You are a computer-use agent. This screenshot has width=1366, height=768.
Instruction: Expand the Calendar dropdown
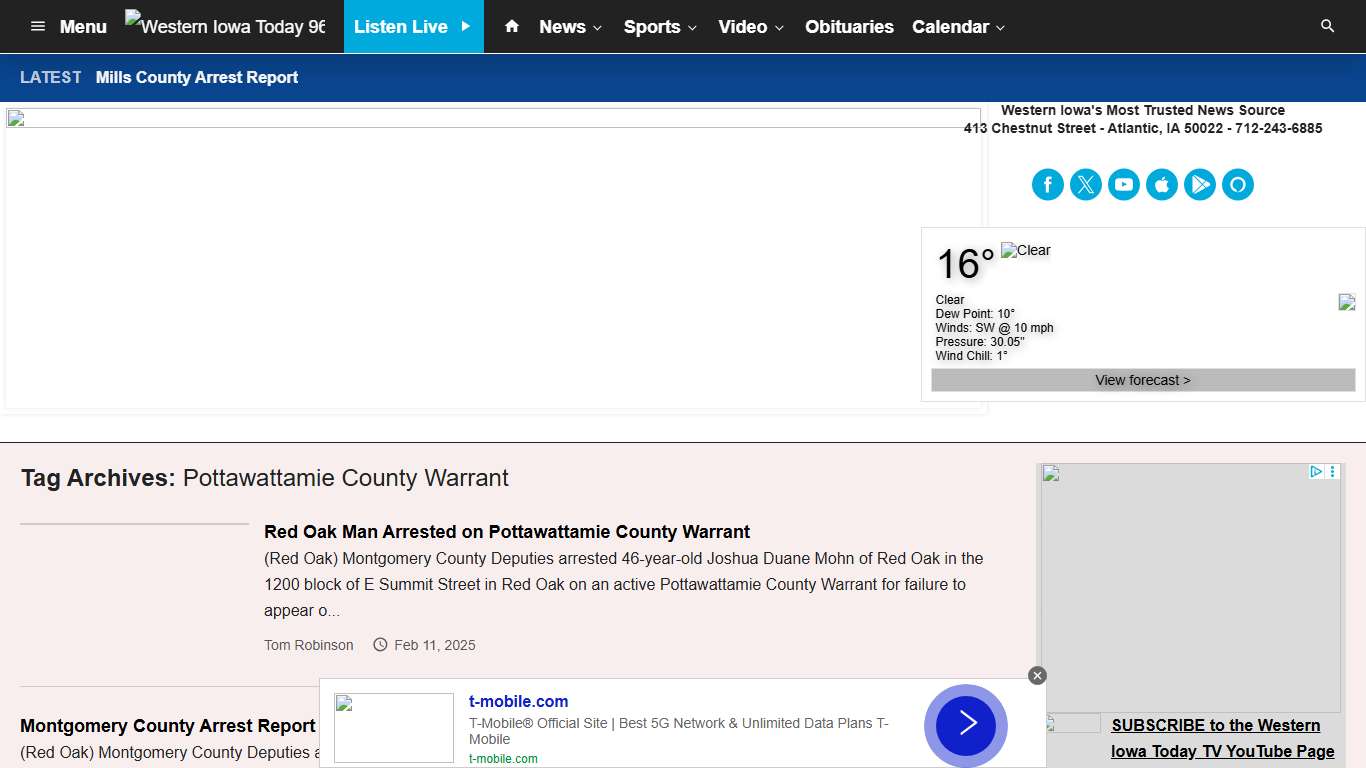951,27
